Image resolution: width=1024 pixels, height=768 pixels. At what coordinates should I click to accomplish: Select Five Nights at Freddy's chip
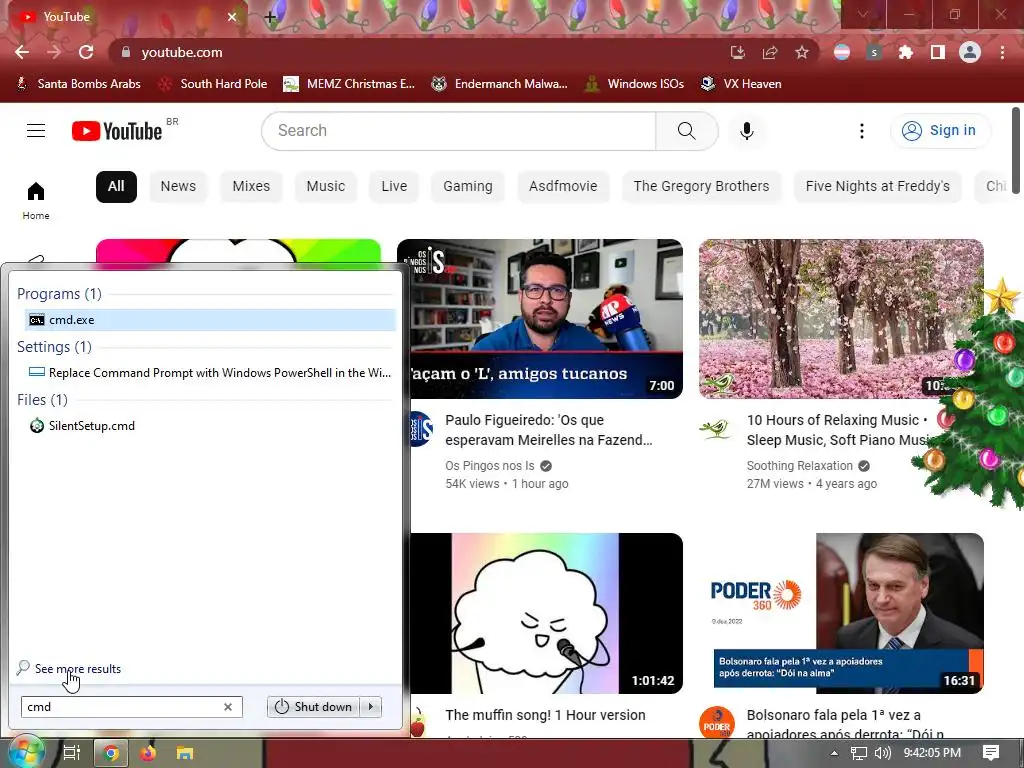(878, 186)
